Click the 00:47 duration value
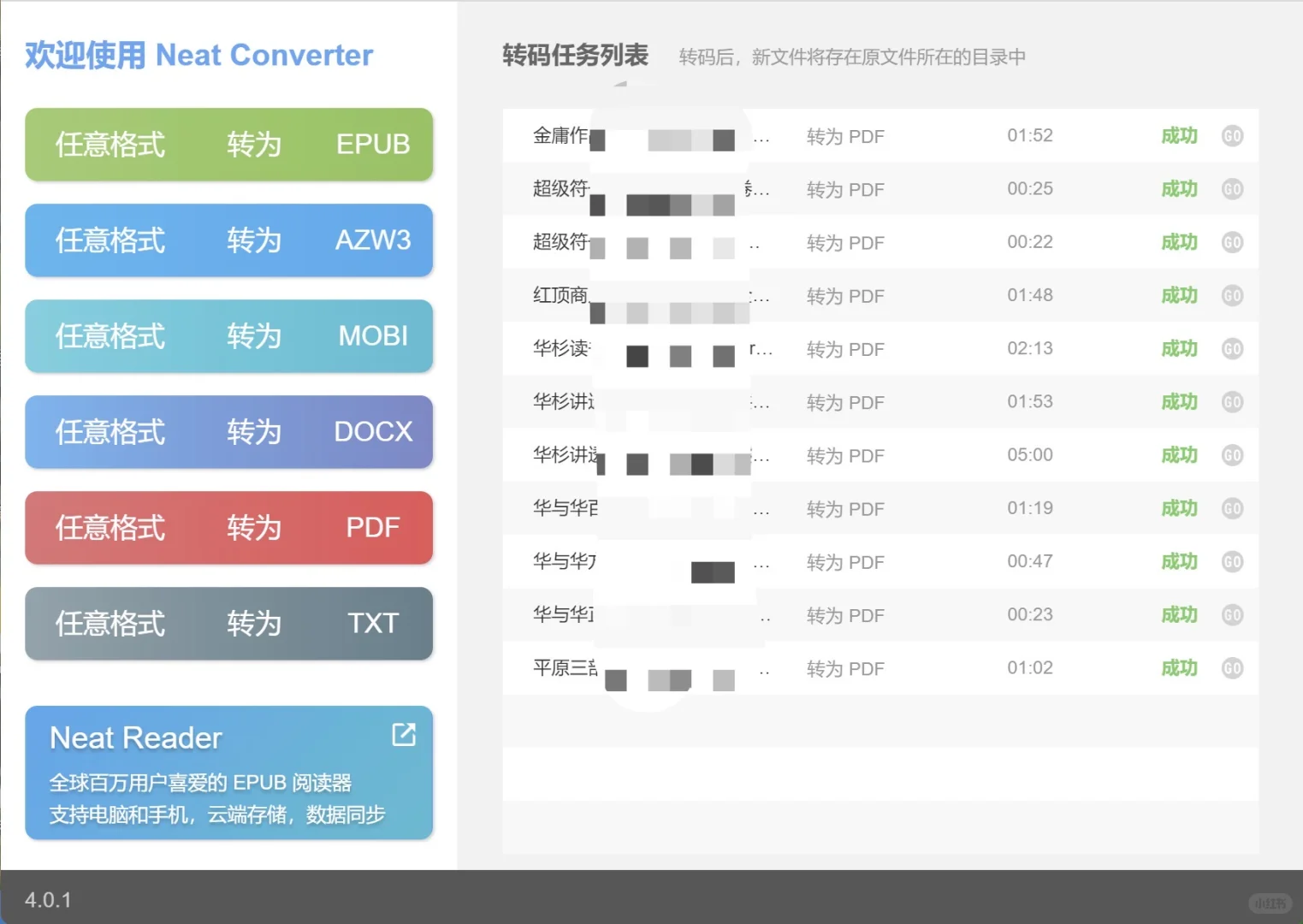This screenshot has width=1303, height=924. click(x=1030, y=561)
